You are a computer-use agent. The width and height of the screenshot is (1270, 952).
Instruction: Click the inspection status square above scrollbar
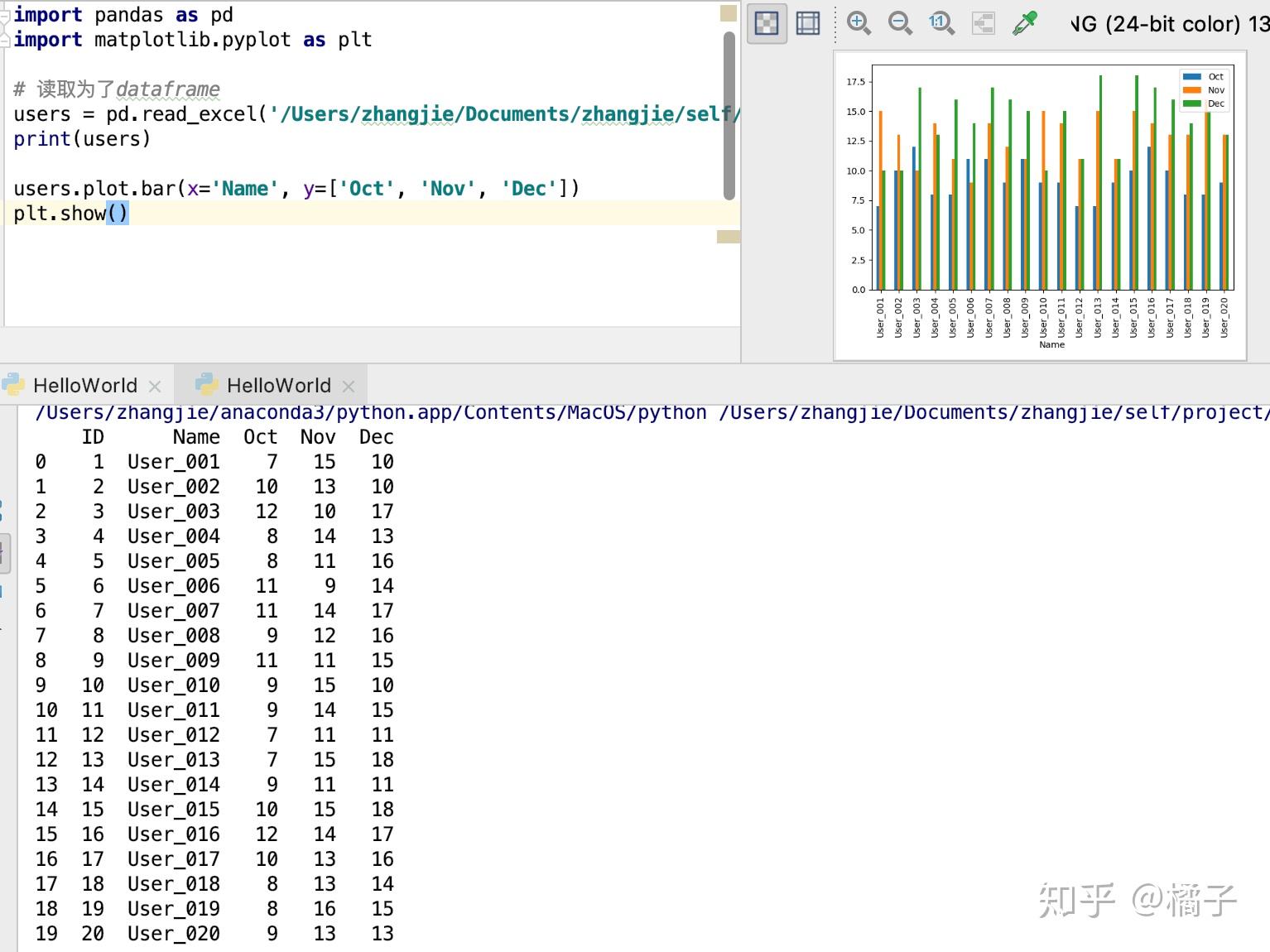tap(729, 12)
